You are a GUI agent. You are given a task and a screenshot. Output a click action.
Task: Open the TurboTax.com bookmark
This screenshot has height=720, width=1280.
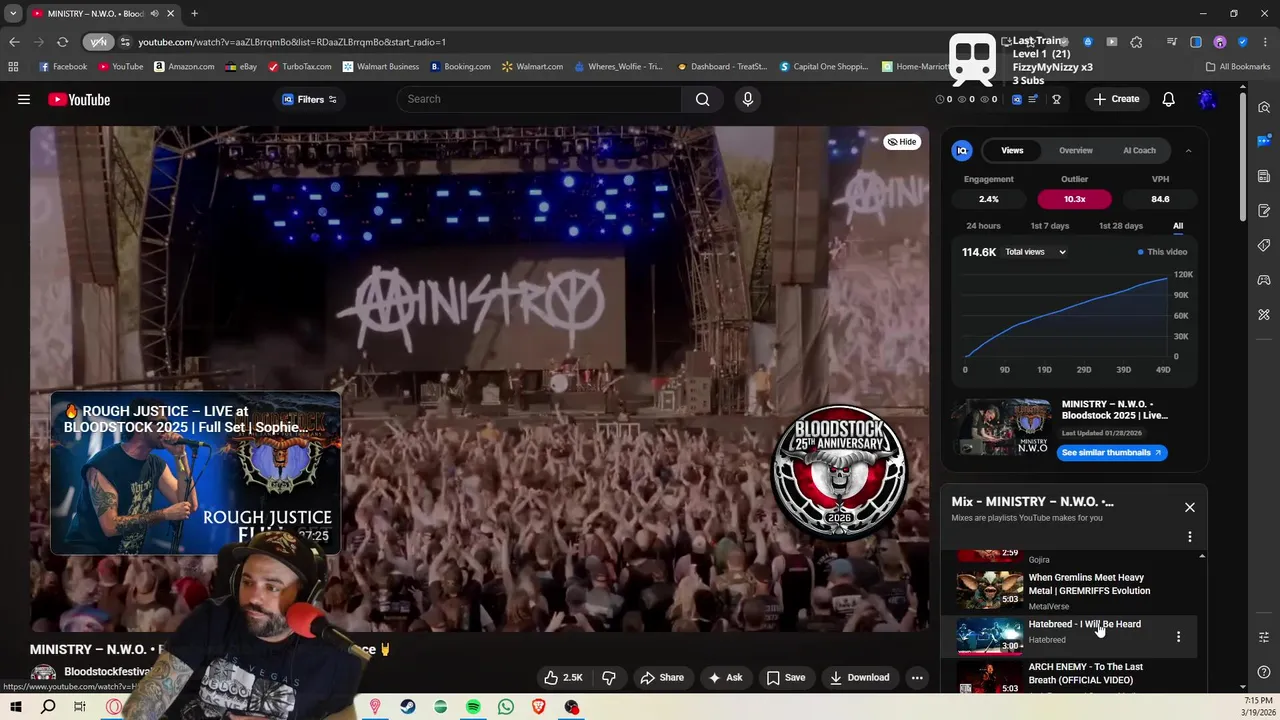[x=299, y=67]
